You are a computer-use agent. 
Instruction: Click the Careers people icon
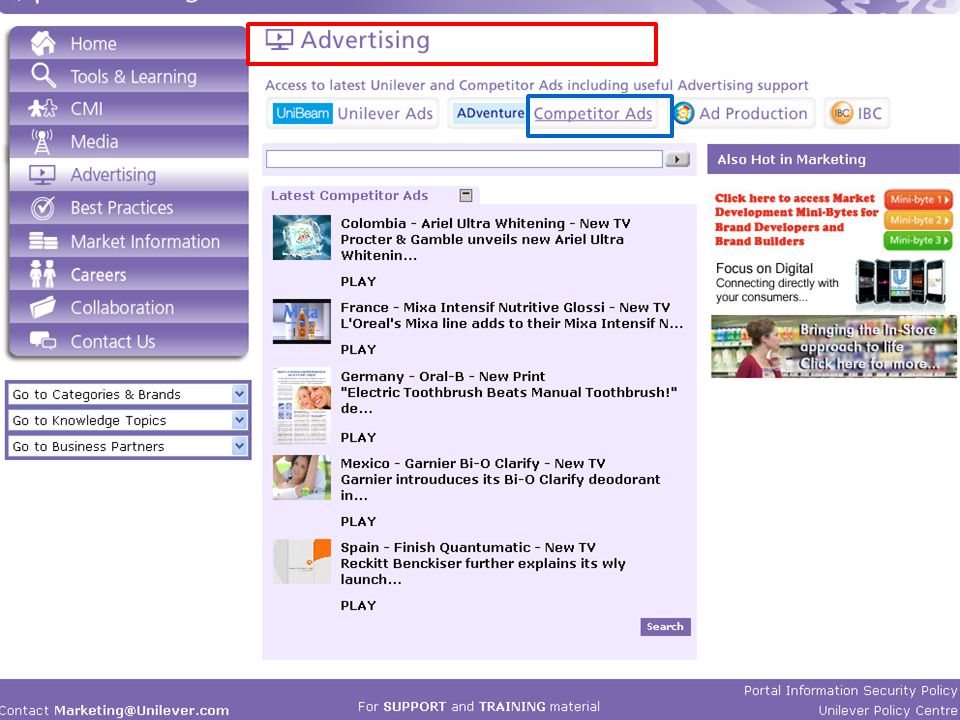(x=43, y=274)
